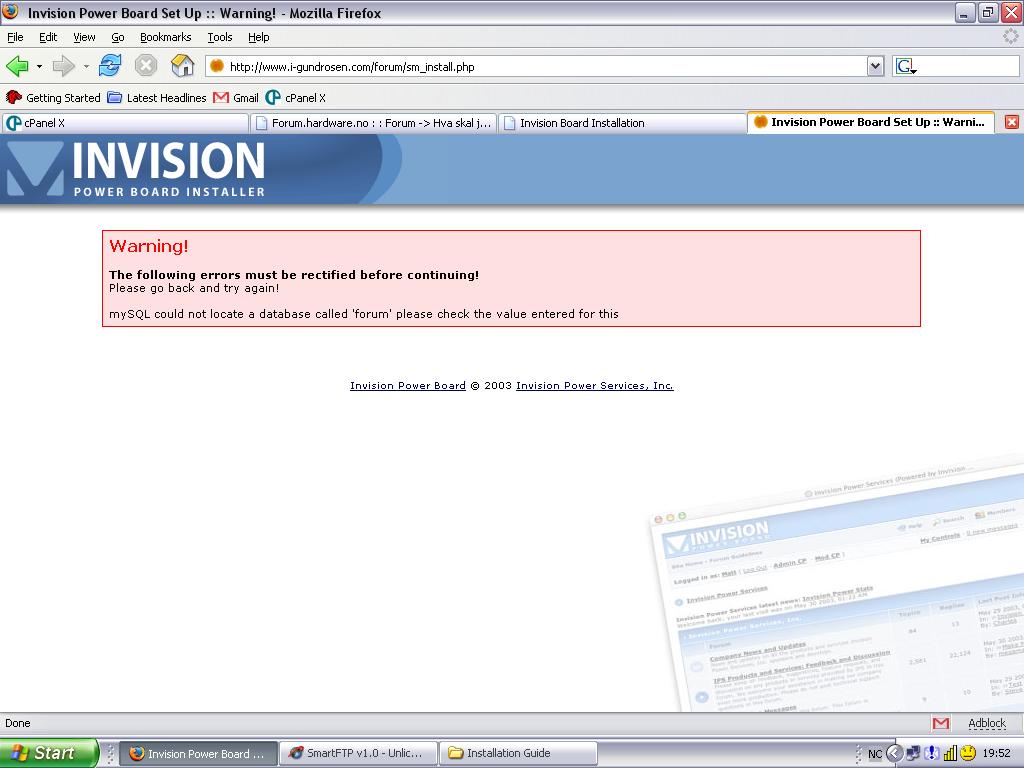Reload the page with the Refresh icon
1024x768 pixels.
110,65
